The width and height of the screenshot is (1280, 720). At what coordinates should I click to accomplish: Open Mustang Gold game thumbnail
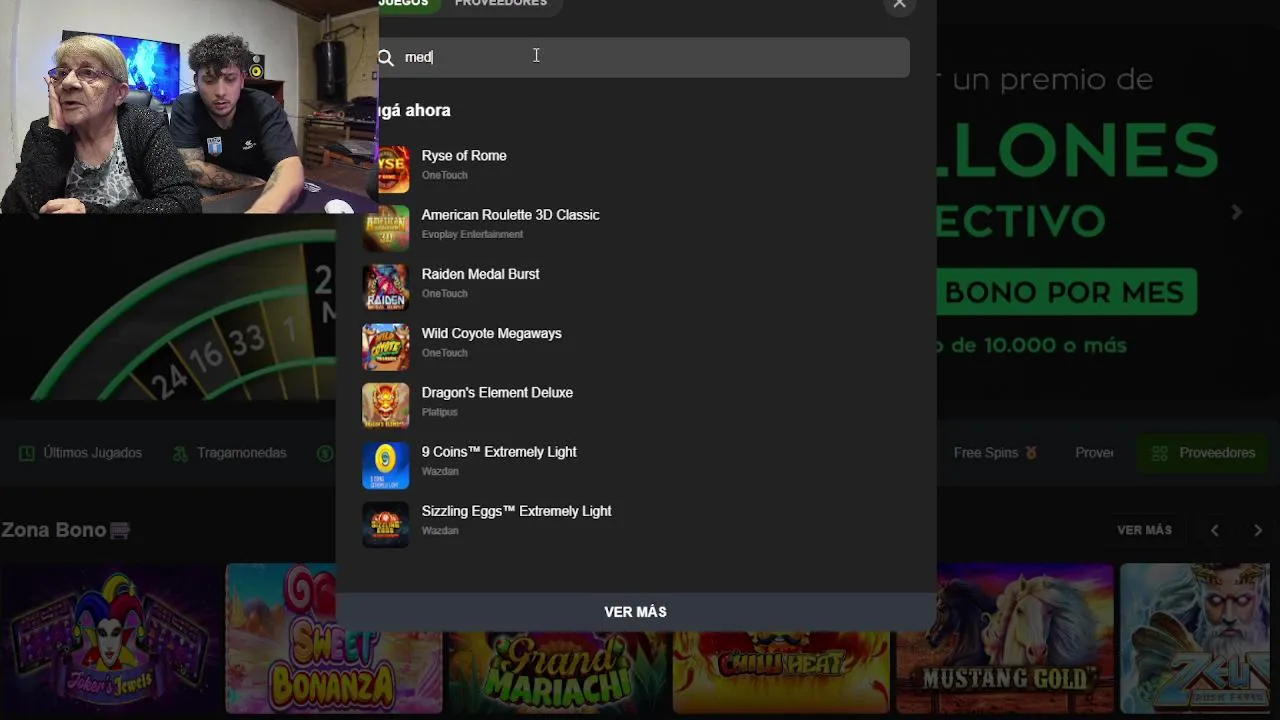[x=1005, y=638]
